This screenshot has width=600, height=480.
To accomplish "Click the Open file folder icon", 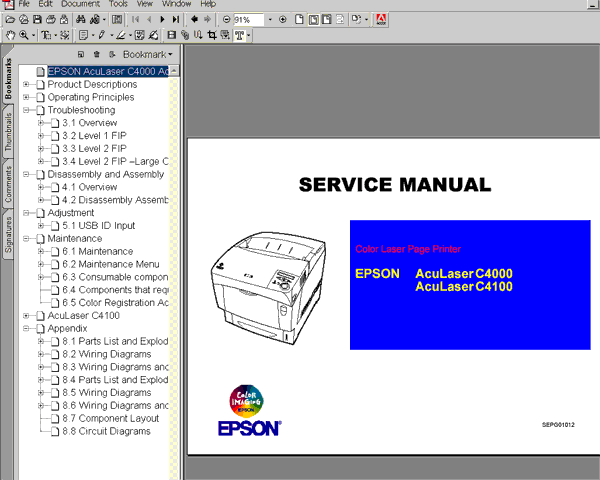I will pyautogui.click(x=10, y=20).
